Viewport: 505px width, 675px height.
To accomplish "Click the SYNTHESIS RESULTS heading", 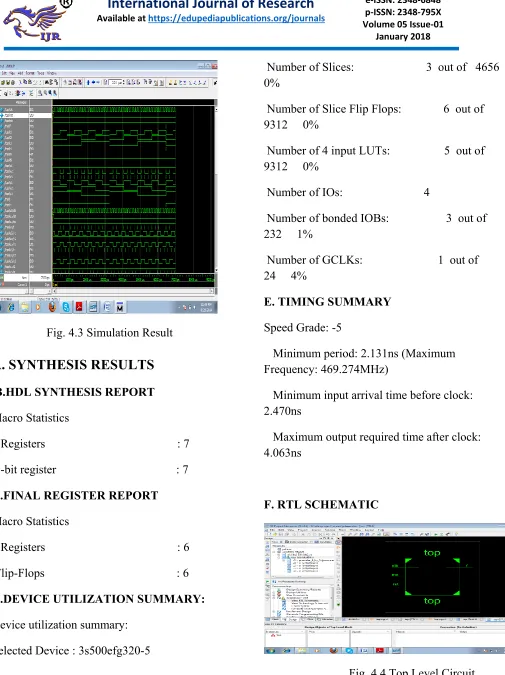I will [81, 365].
